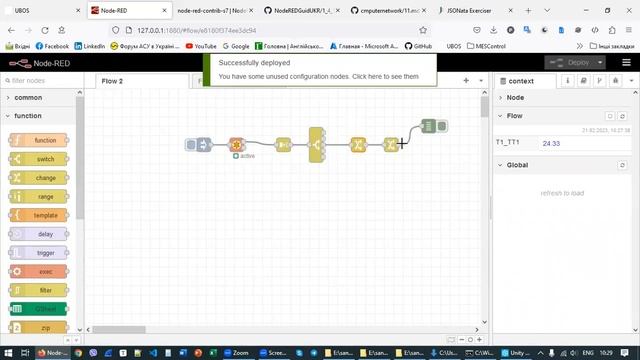Select the split node on canvas
The height and width of the screenshot is (360, 640).
coord(283,144)
